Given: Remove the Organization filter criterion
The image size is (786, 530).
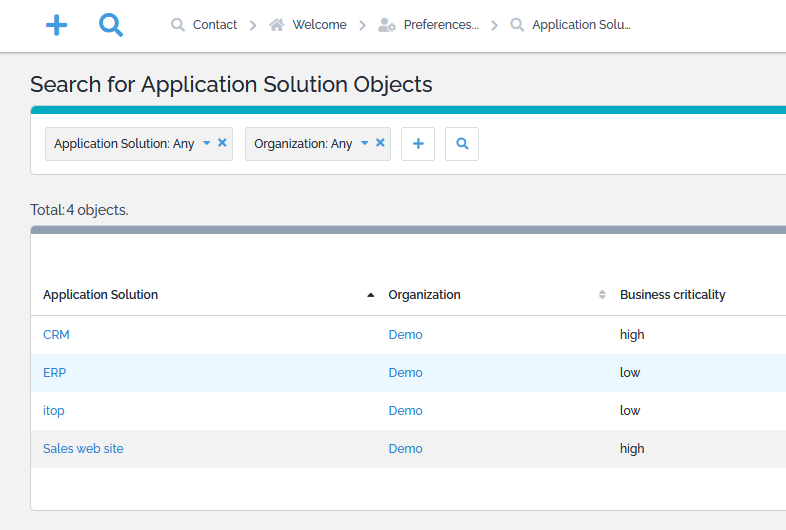Looking at the screenshot, I should (380, 143).
